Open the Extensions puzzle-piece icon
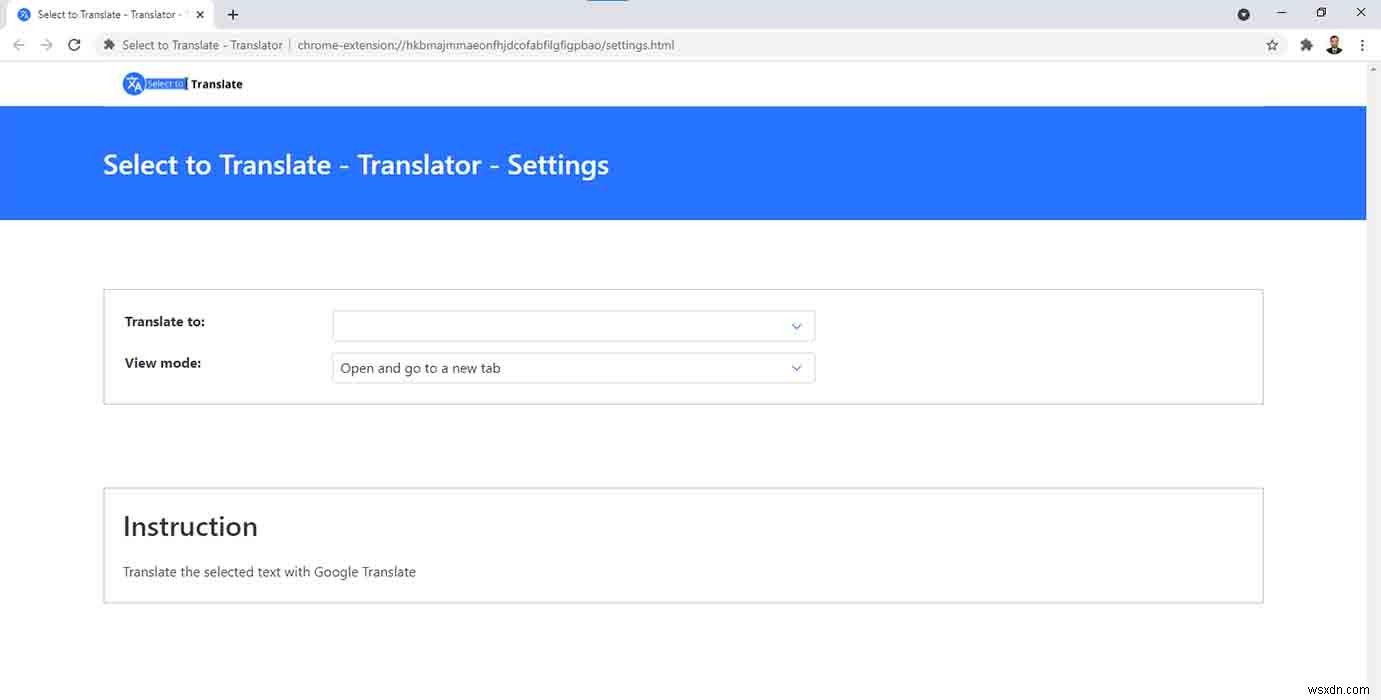Screen dimensions: 1381x700 point(1306,44)
